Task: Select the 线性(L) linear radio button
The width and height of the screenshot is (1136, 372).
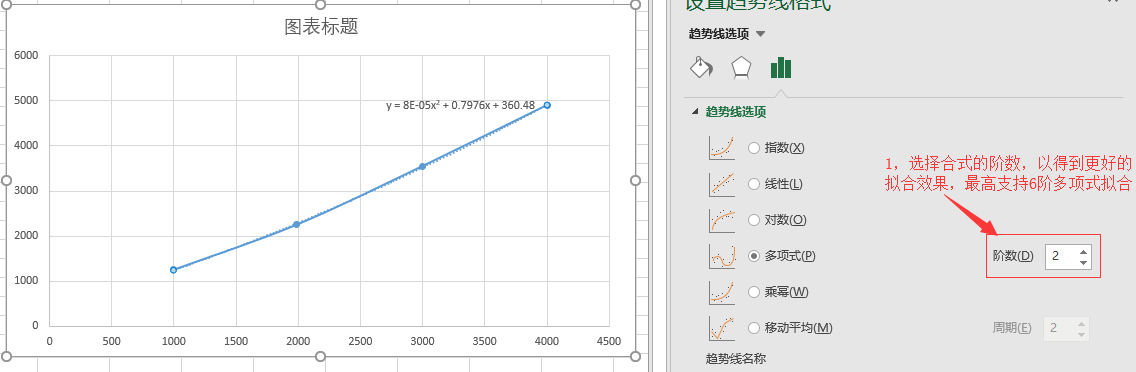Action: point(754,184)
